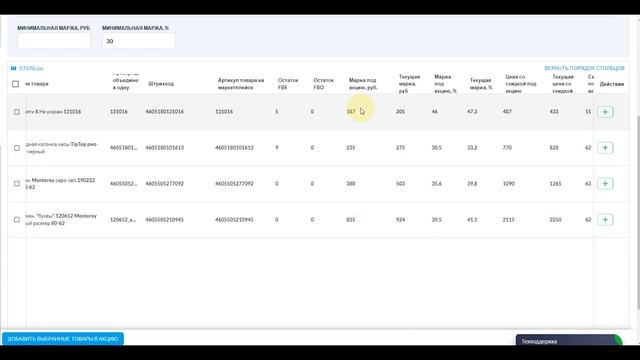Click promo price 407 in first row
This screenshot has width=640, height=360.
pos(507,112)
